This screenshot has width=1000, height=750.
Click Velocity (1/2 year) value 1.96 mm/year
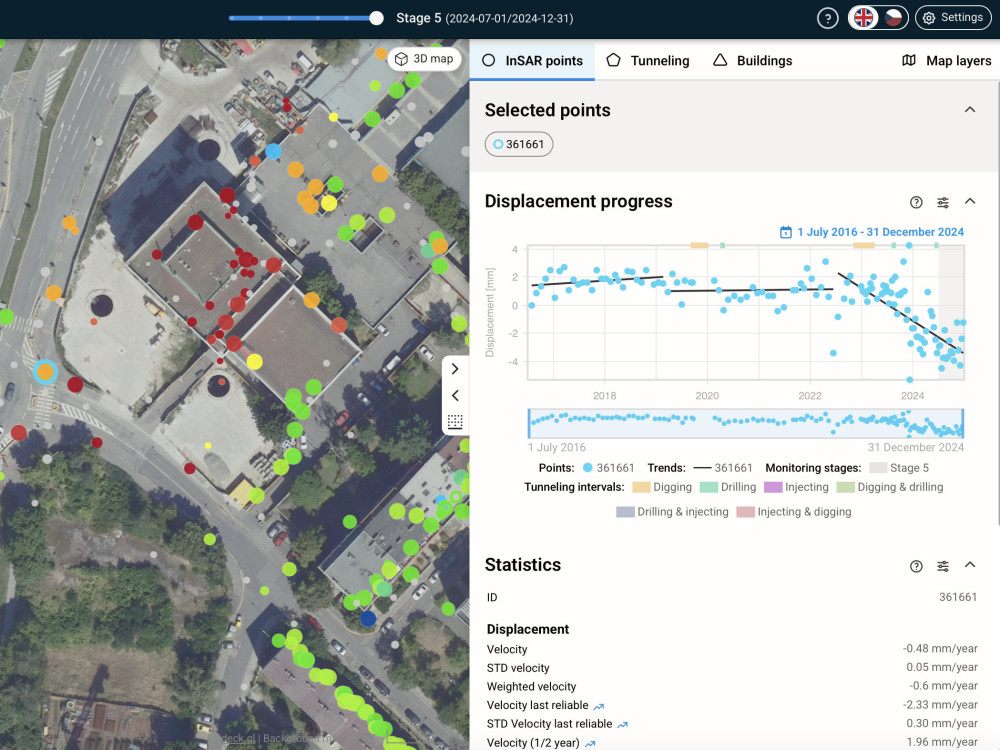pos(942,742)
